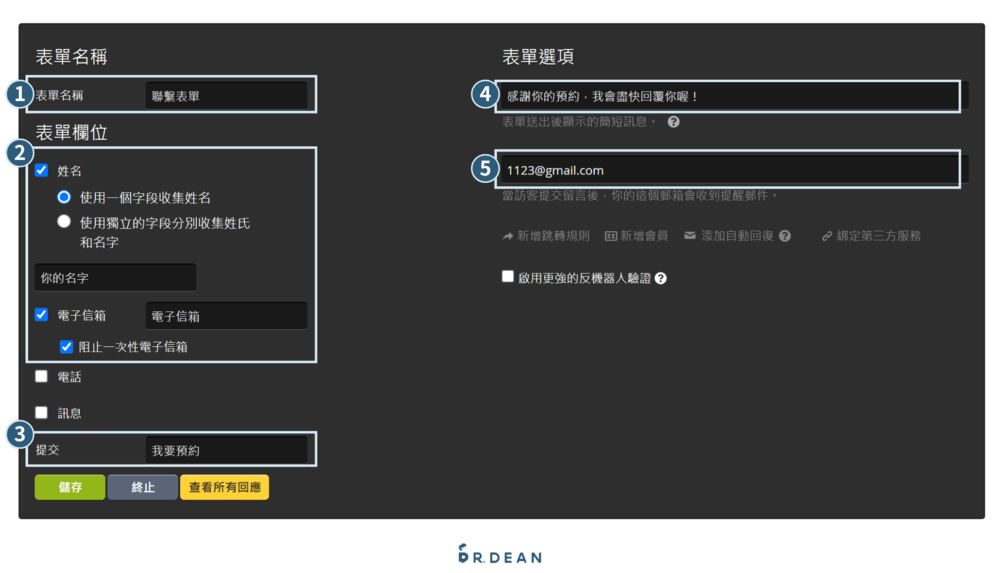Click the help icon beside 啟用更強的反機器人驗證
The image size is (1000, 573).
(x=661, y=278)
